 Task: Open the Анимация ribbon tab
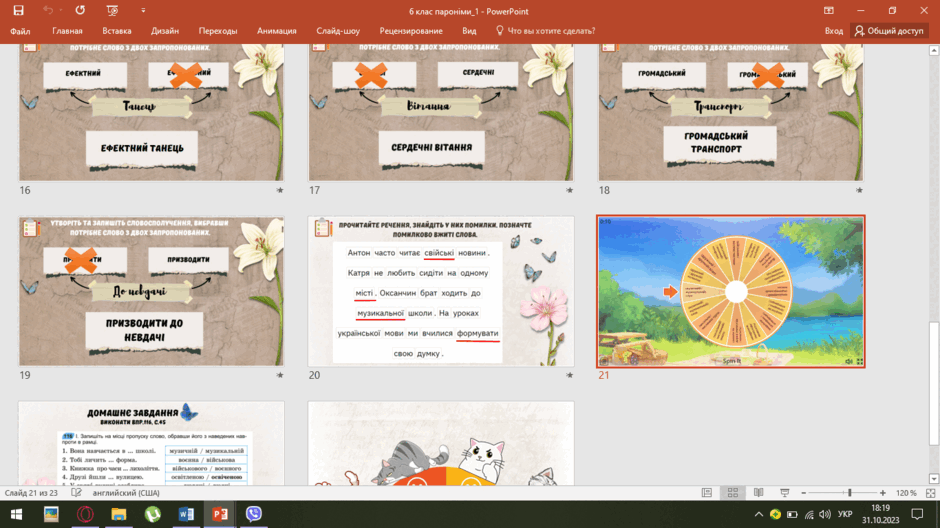click(x=276, y=31)
